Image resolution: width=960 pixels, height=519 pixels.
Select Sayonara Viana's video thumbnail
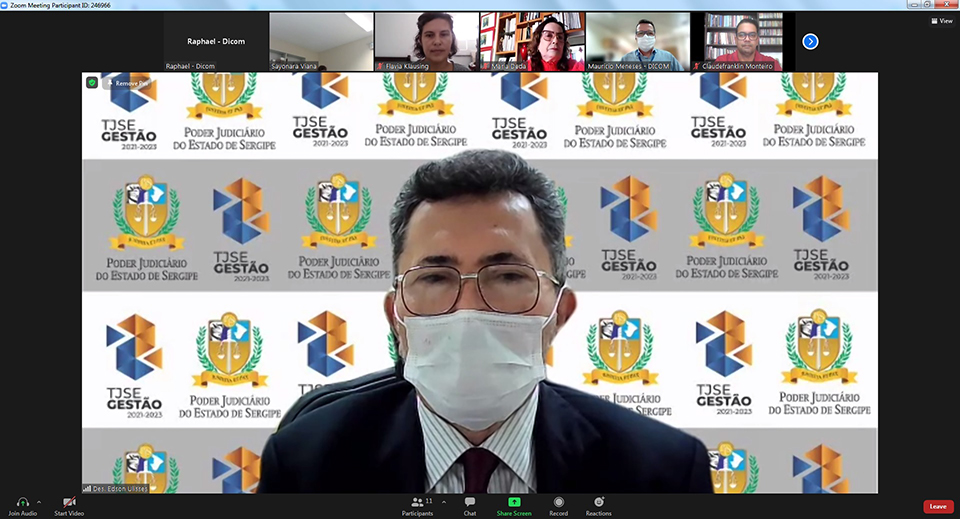[x=321, y=41]
